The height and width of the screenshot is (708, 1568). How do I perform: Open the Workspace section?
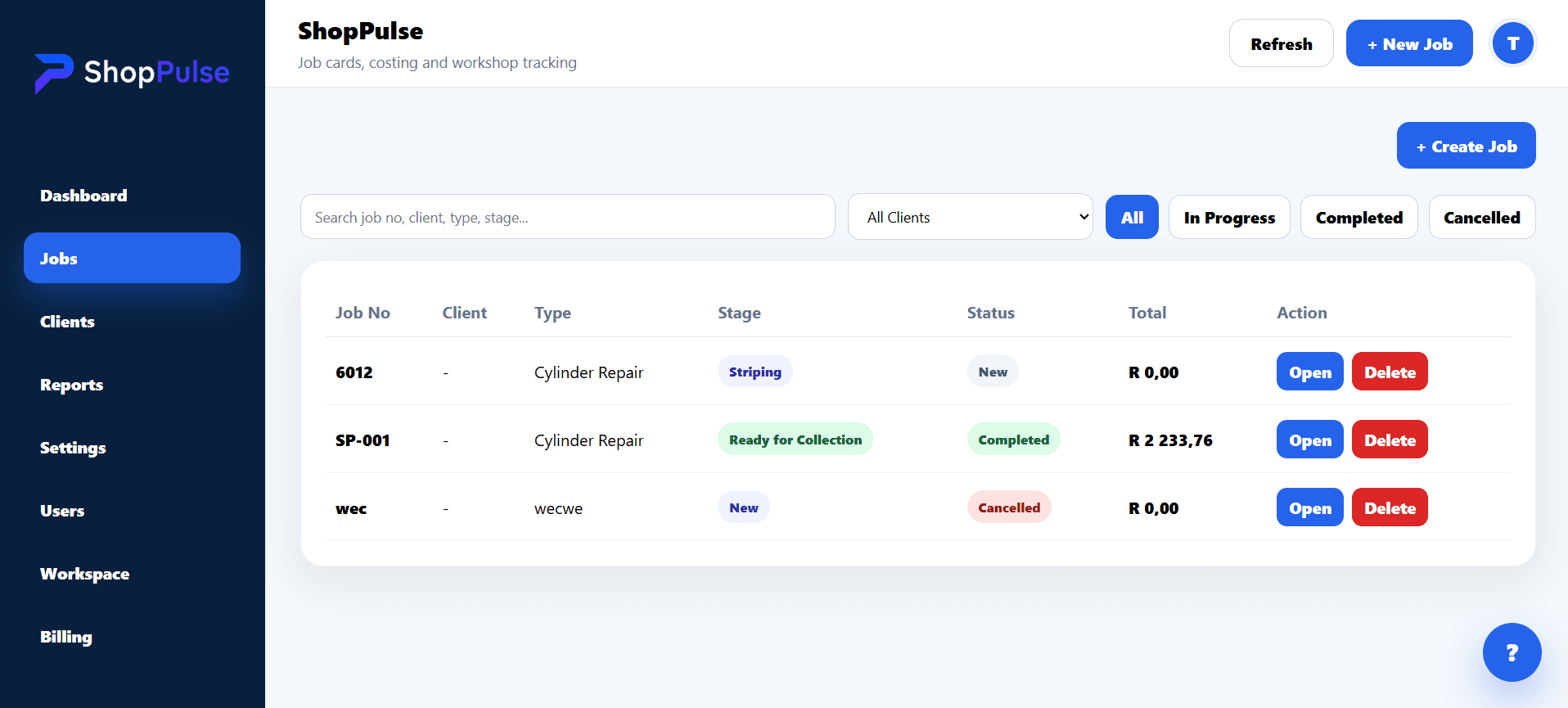84,574
